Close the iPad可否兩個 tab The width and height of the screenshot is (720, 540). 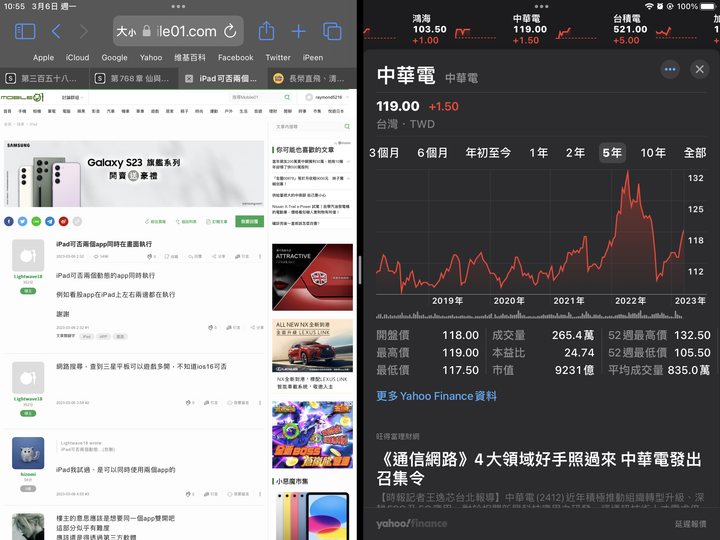click(189, 79)
